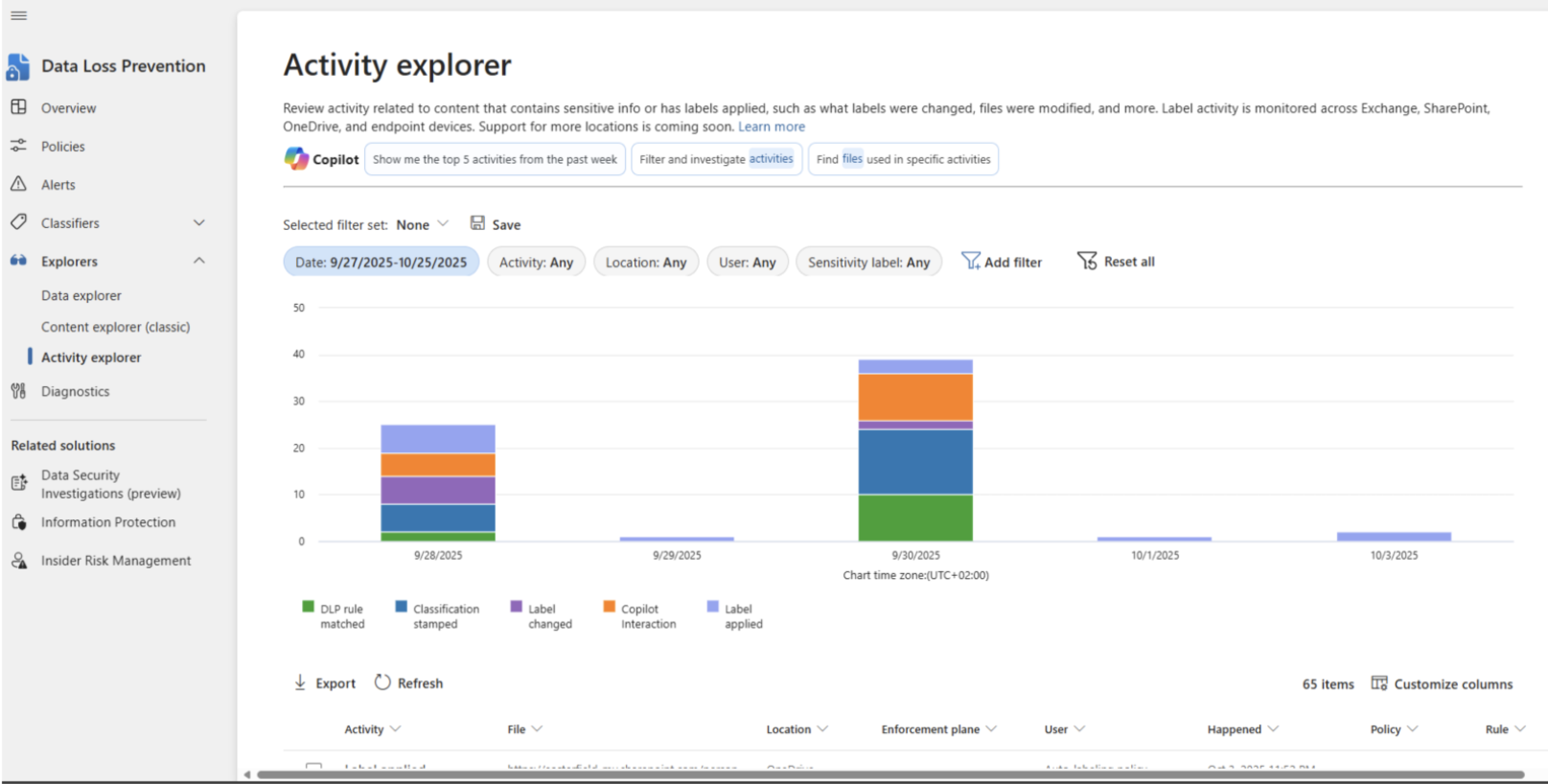Click the Insider Risk Management icon
The height and width of the screenshot is (784, 1548).
pyautogui.click(x=18, y=561)
